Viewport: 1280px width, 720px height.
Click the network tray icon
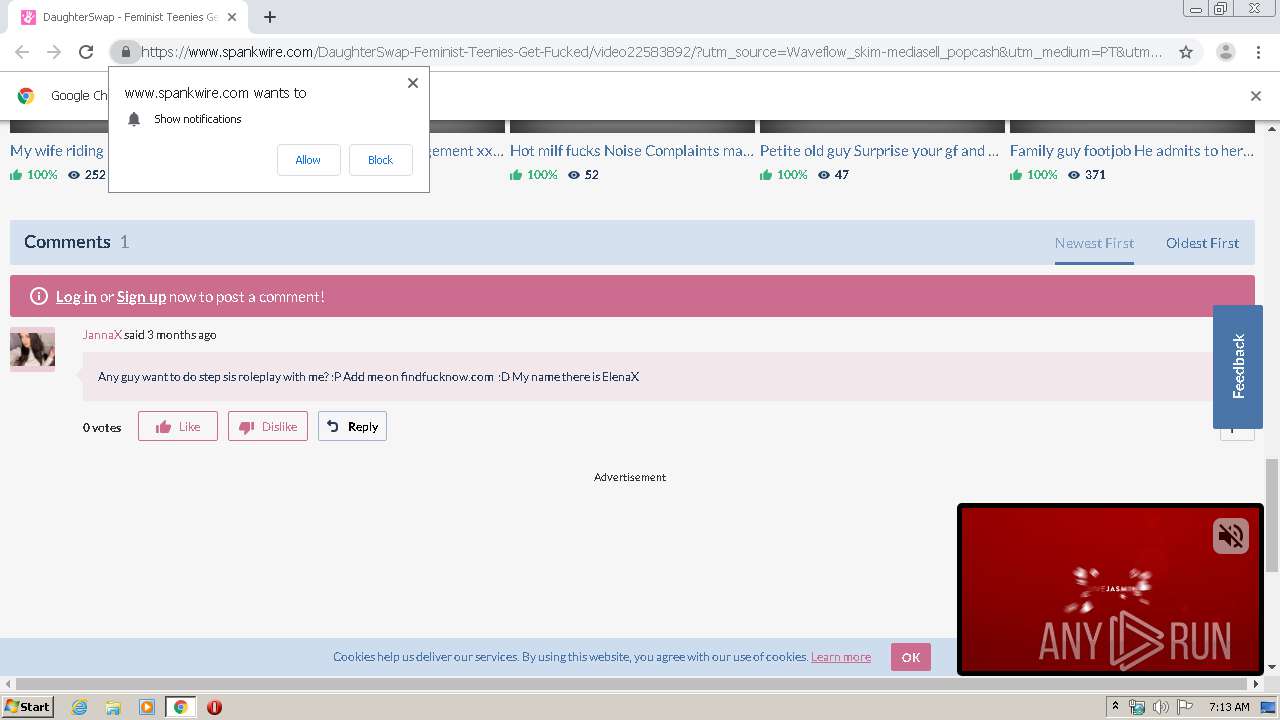[1138, 707]
